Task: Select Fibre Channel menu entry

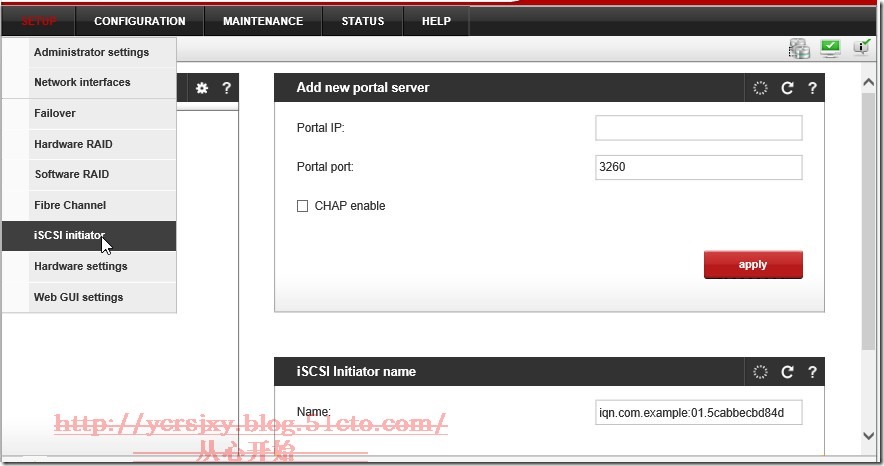Action: click(89, 205)
